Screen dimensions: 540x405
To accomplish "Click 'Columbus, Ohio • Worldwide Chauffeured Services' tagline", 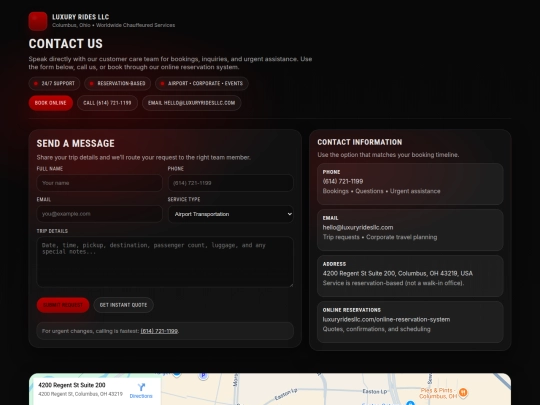I will point(114,25).
